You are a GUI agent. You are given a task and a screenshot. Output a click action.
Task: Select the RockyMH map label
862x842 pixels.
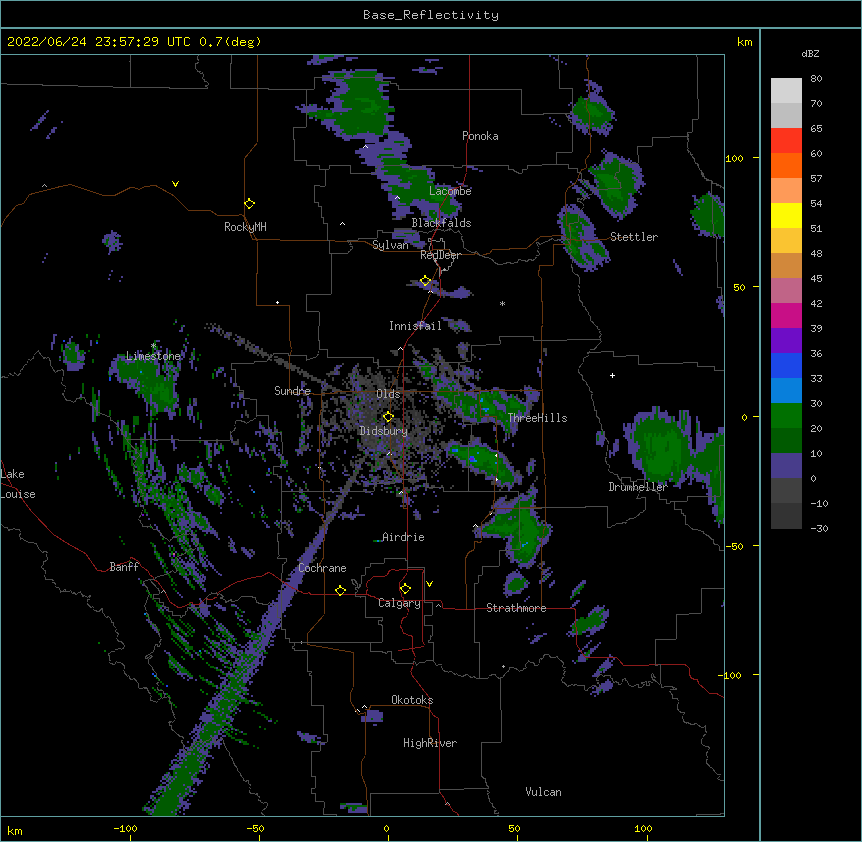[x=245, y=226]
